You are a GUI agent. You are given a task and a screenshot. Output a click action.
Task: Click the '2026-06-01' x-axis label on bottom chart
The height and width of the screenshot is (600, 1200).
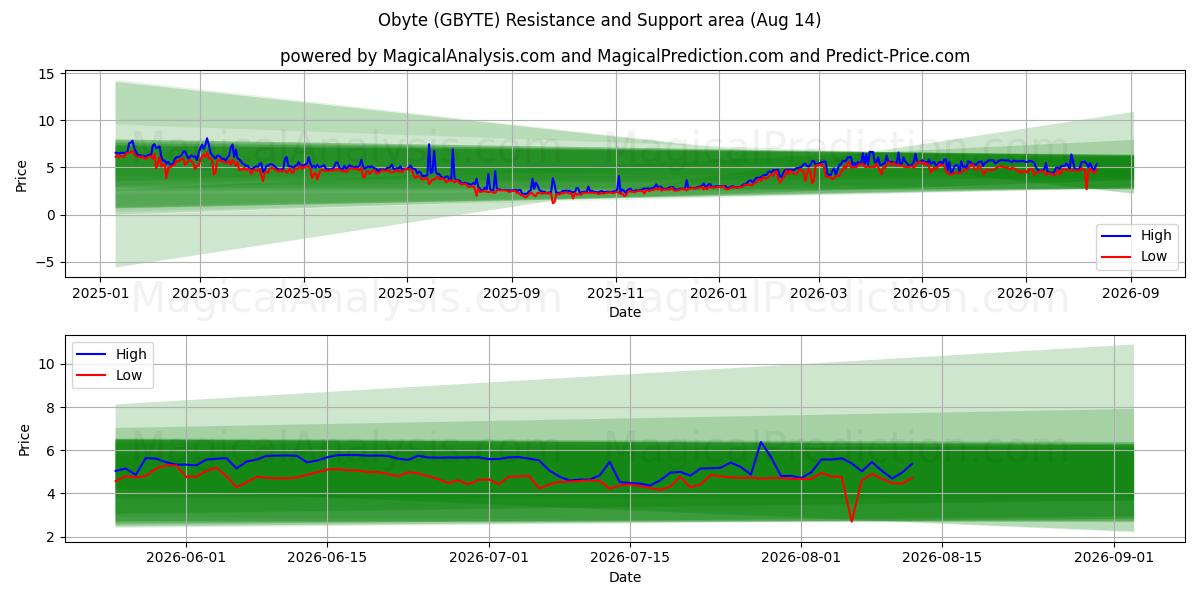(186, 559)
